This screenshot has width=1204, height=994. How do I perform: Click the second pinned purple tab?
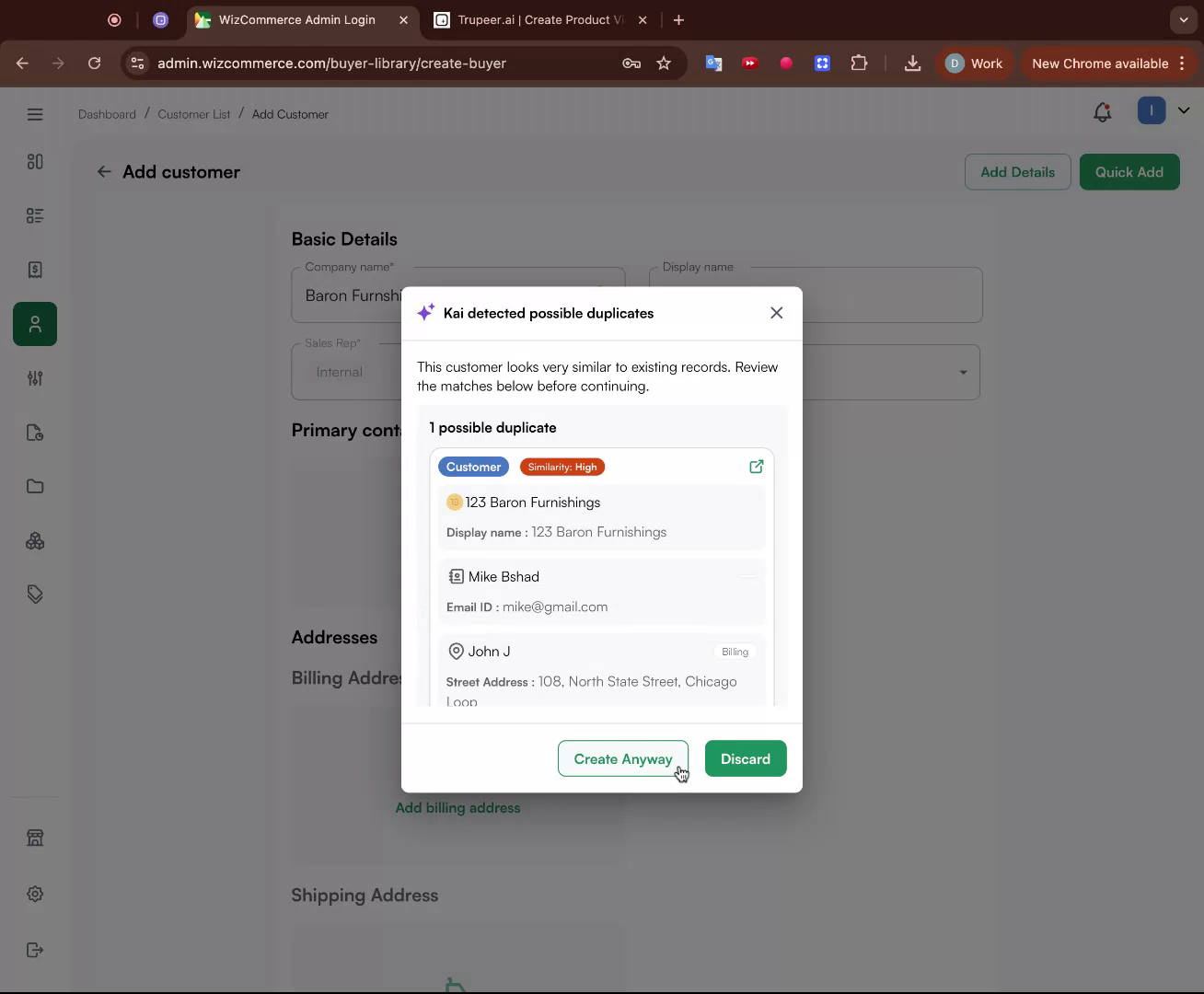tap(160, 19)
